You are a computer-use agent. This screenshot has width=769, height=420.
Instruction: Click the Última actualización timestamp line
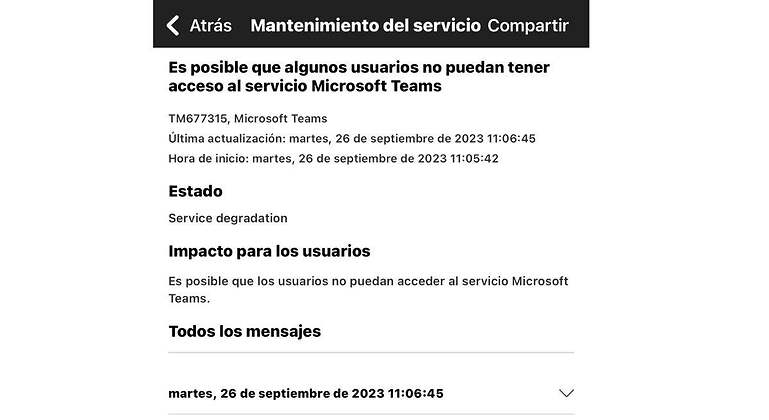pos(352,138)
